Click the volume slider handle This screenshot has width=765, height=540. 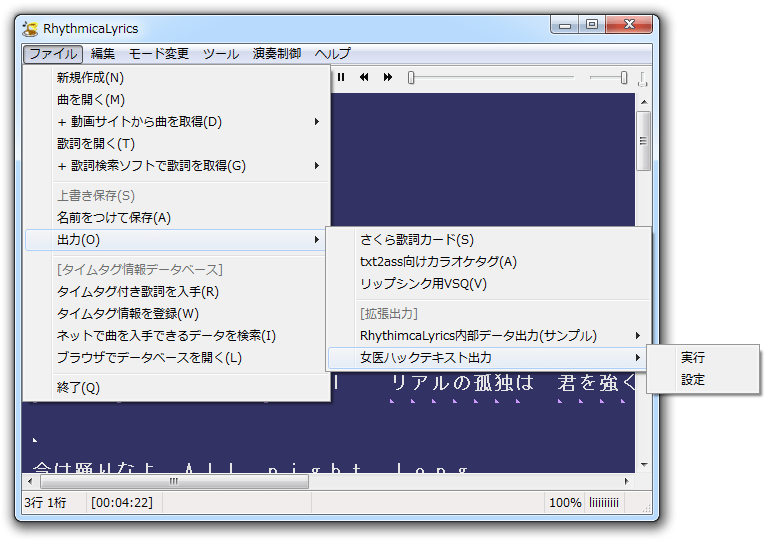(624, 78)
